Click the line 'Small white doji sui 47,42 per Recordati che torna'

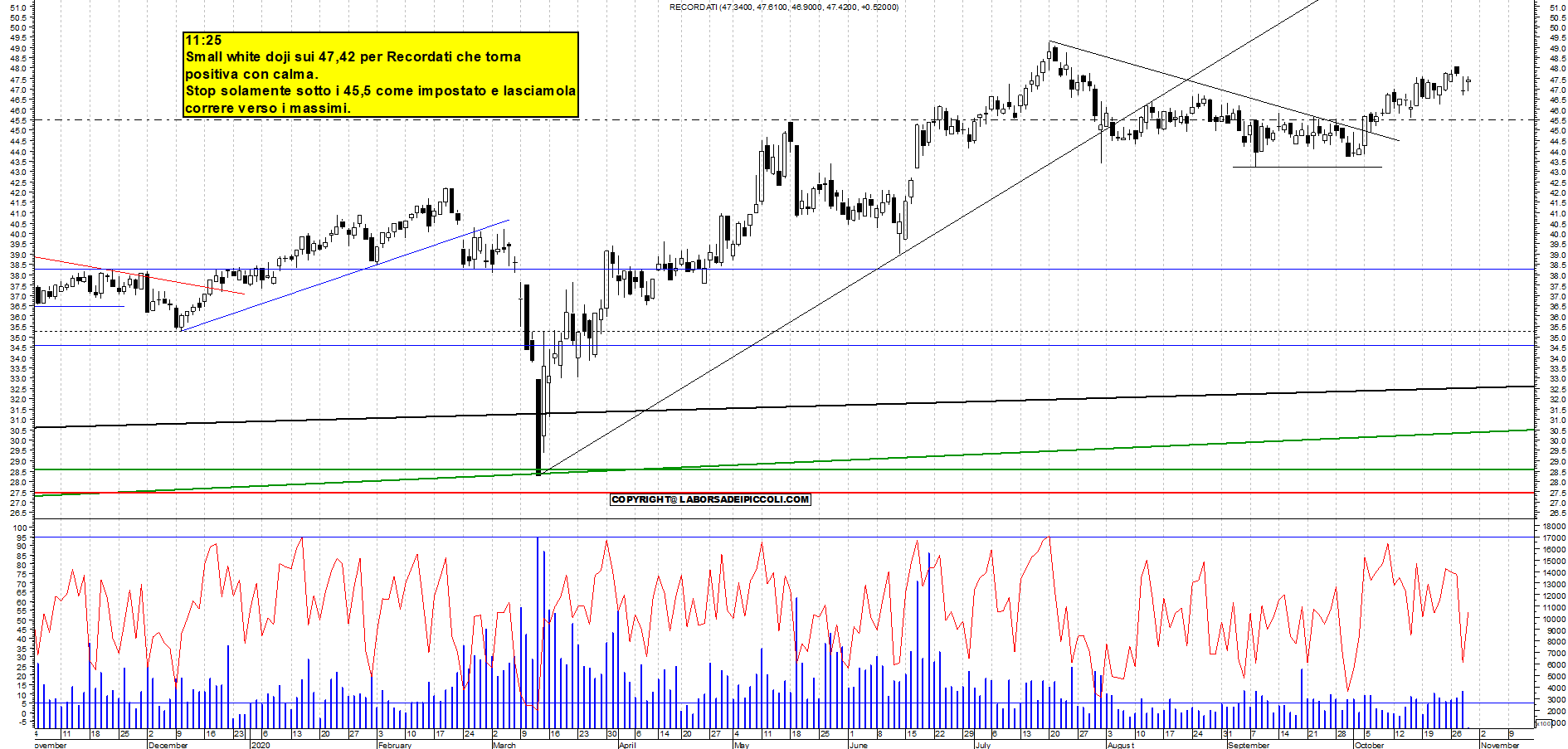[x=353, y=57]
